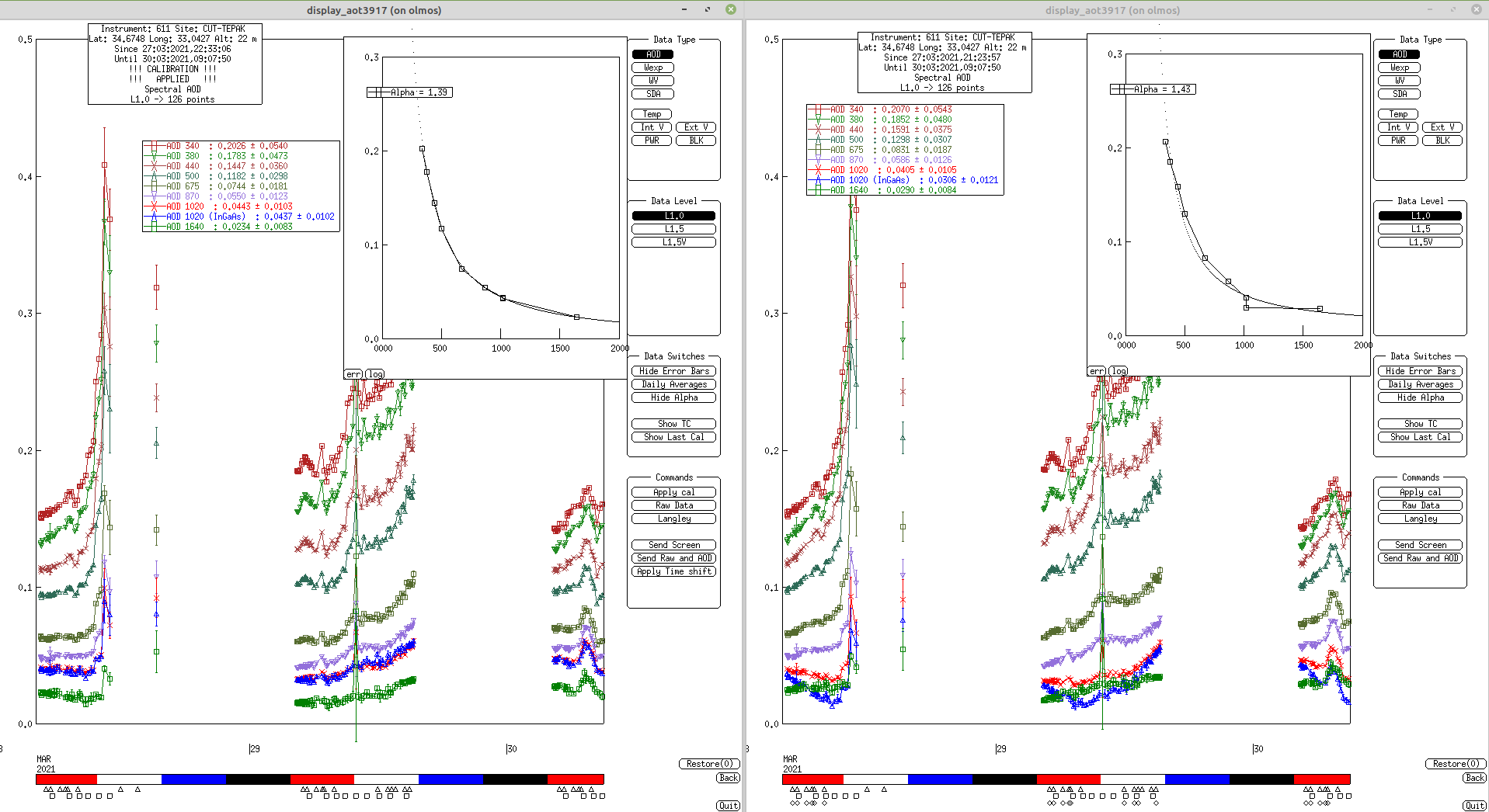
Task: Click Ext V button in left window
Action: 695,127
